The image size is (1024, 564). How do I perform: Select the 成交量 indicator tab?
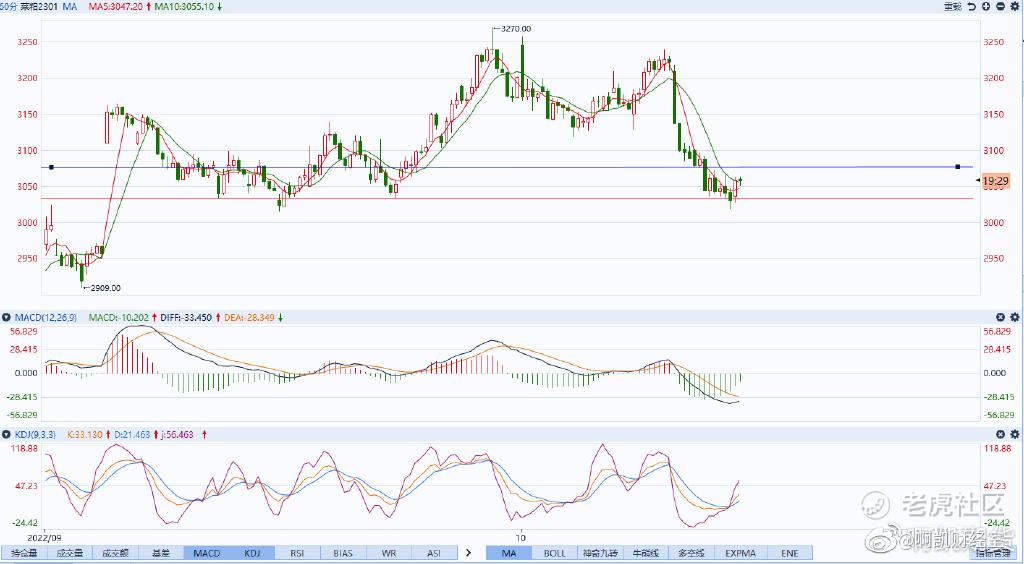(69, 553)
